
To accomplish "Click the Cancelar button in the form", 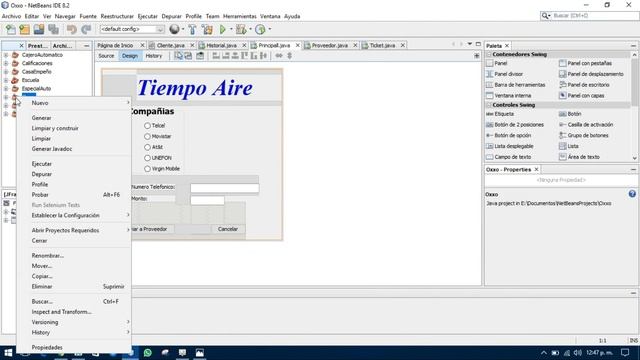I will click(228, 229).
